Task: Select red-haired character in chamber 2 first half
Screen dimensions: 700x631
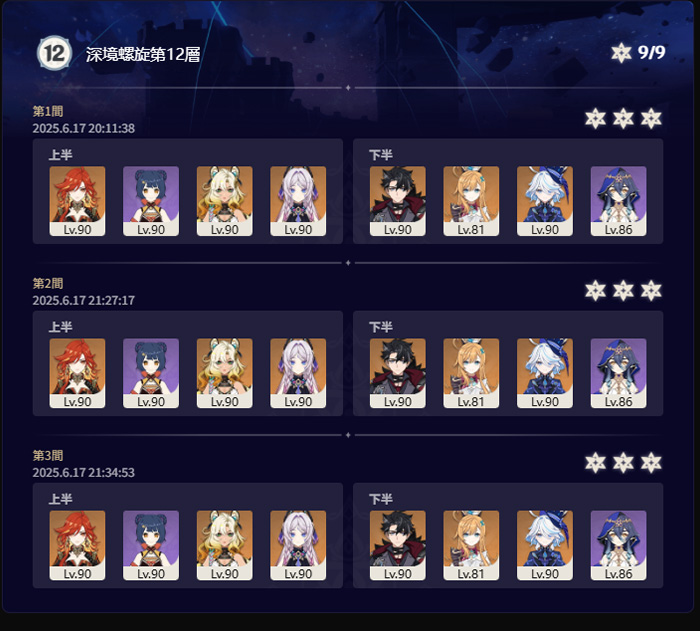Action: [77, 373]
